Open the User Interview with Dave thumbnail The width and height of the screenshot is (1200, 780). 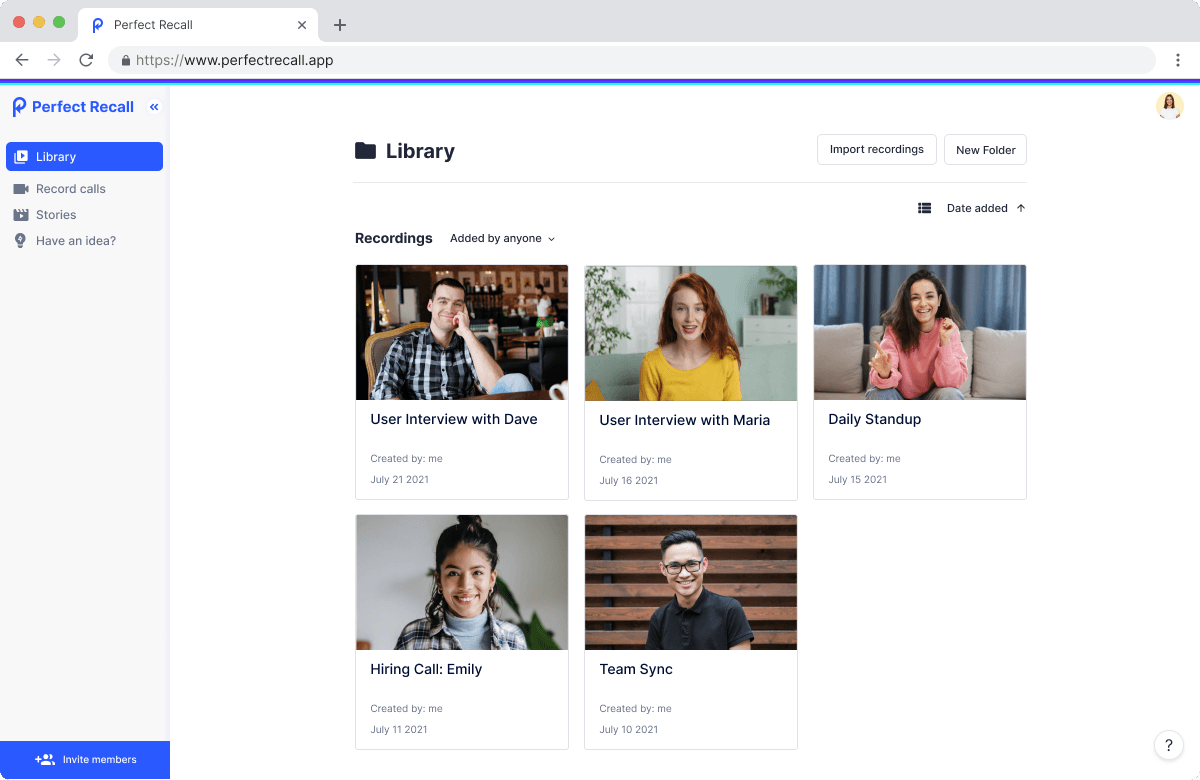[462, 332]
